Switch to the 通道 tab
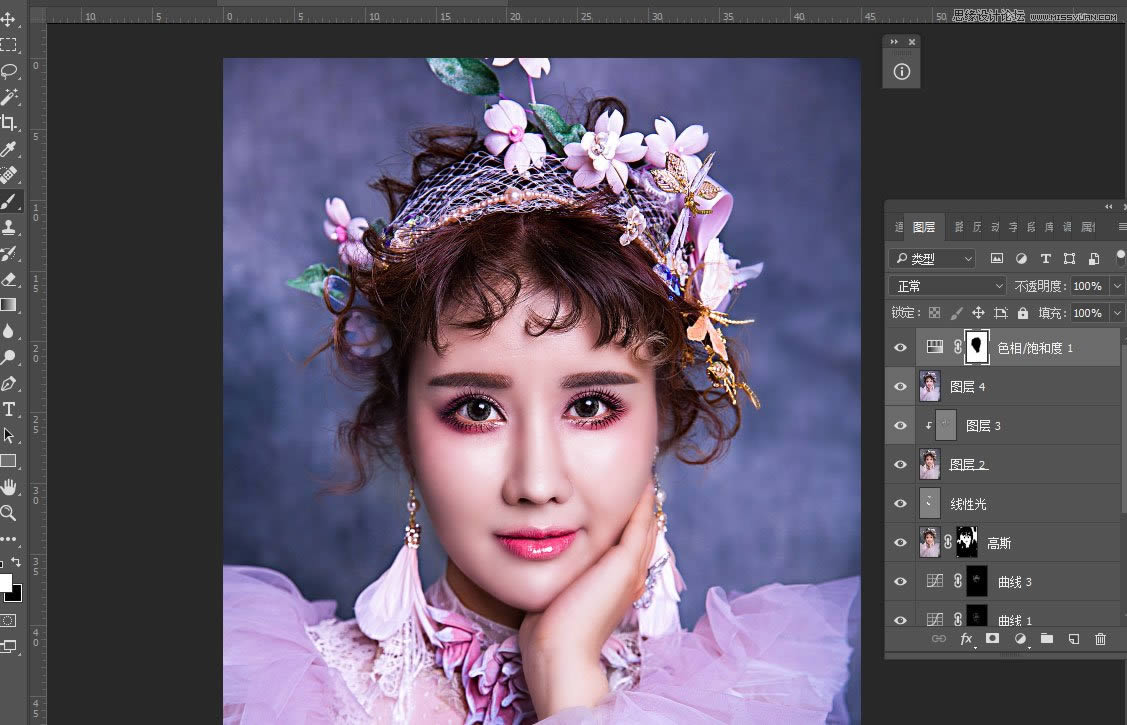This screenshot has height=725, width=1127. (898, 227)
